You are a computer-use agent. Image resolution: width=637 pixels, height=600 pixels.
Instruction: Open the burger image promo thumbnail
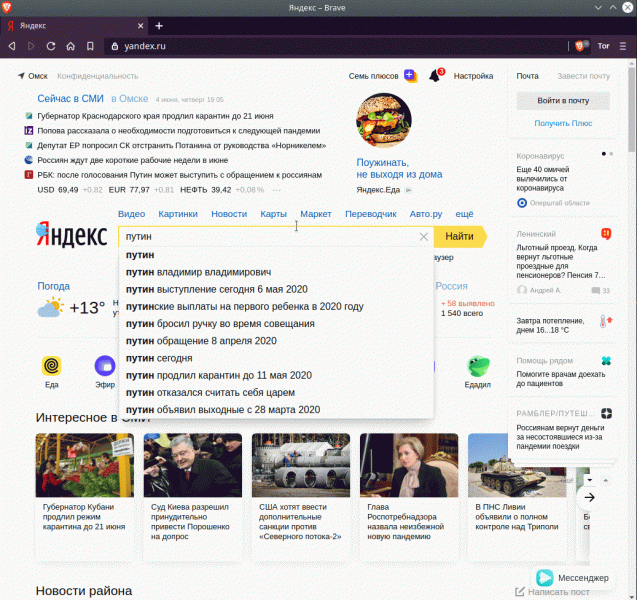coord(384,121)
